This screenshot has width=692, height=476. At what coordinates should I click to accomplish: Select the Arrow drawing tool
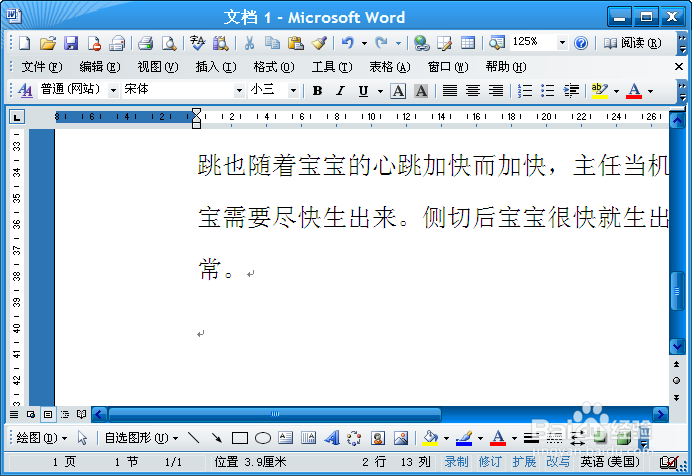tap(216, 438)
